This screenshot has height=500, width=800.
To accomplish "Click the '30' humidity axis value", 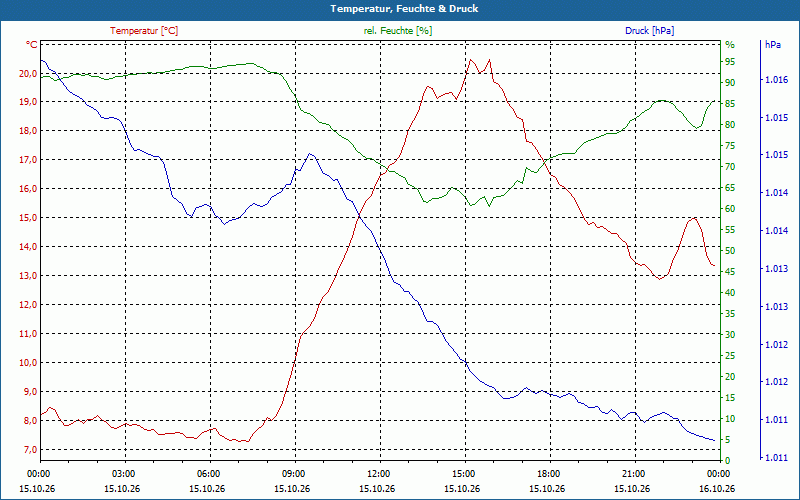I will tap(730, 335).
